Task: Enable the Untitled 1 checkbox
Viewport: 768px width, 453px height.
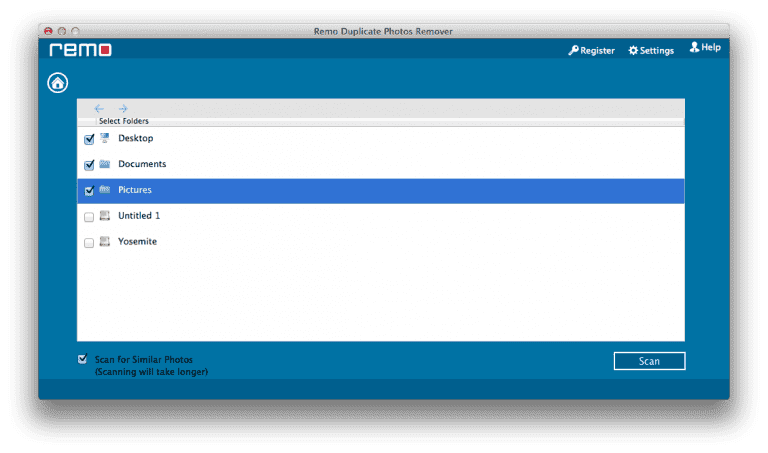Action: point(89,217)
